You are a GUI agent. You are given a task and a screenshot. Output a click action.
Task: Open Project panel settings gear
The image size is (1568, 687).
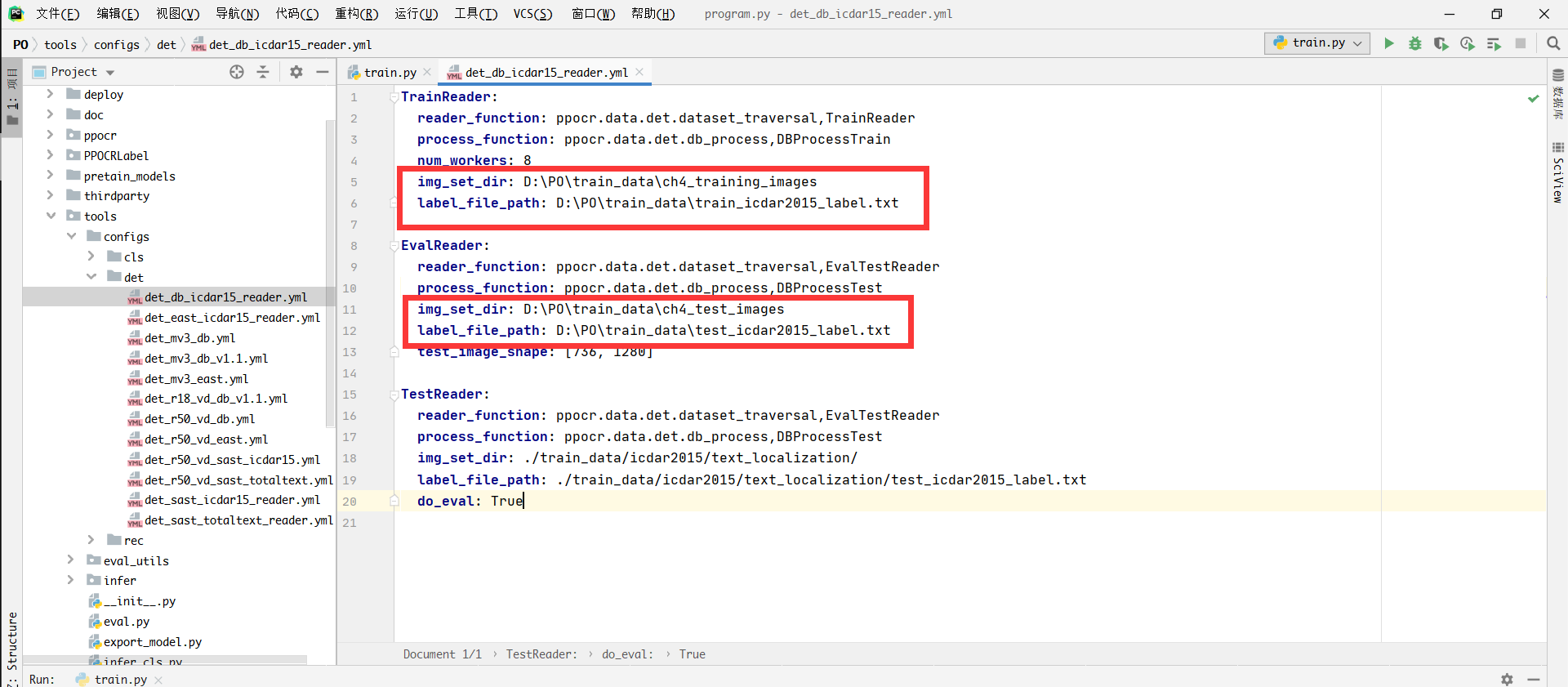(296, 72)
